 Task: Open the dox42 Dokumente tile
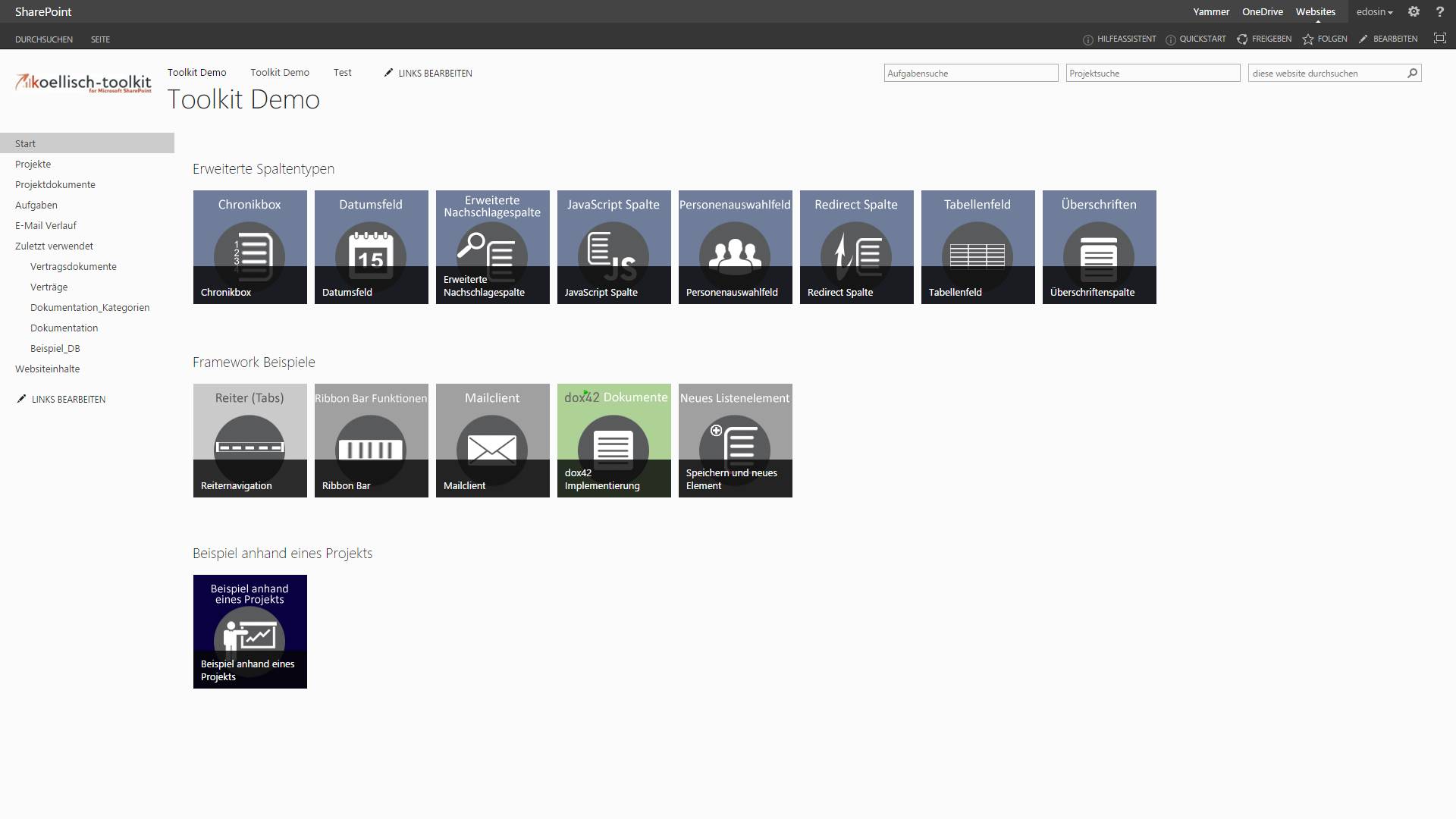click(614, 441)
